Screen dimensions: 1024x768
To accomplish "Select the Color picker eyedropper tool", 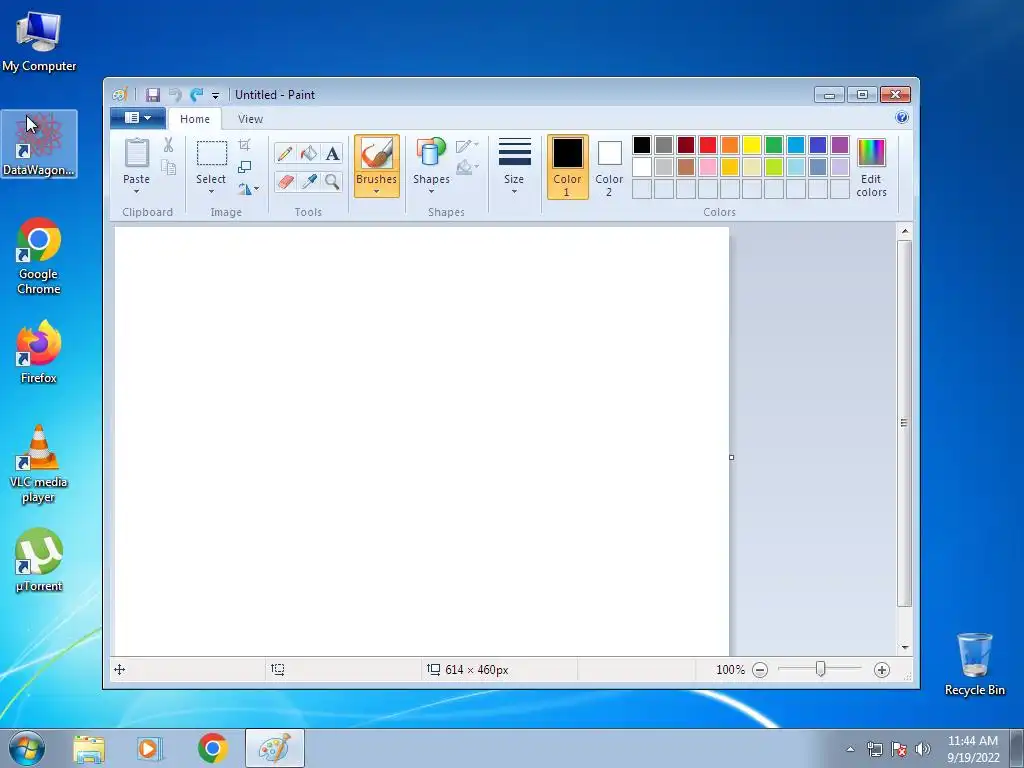I will (308, 181).
